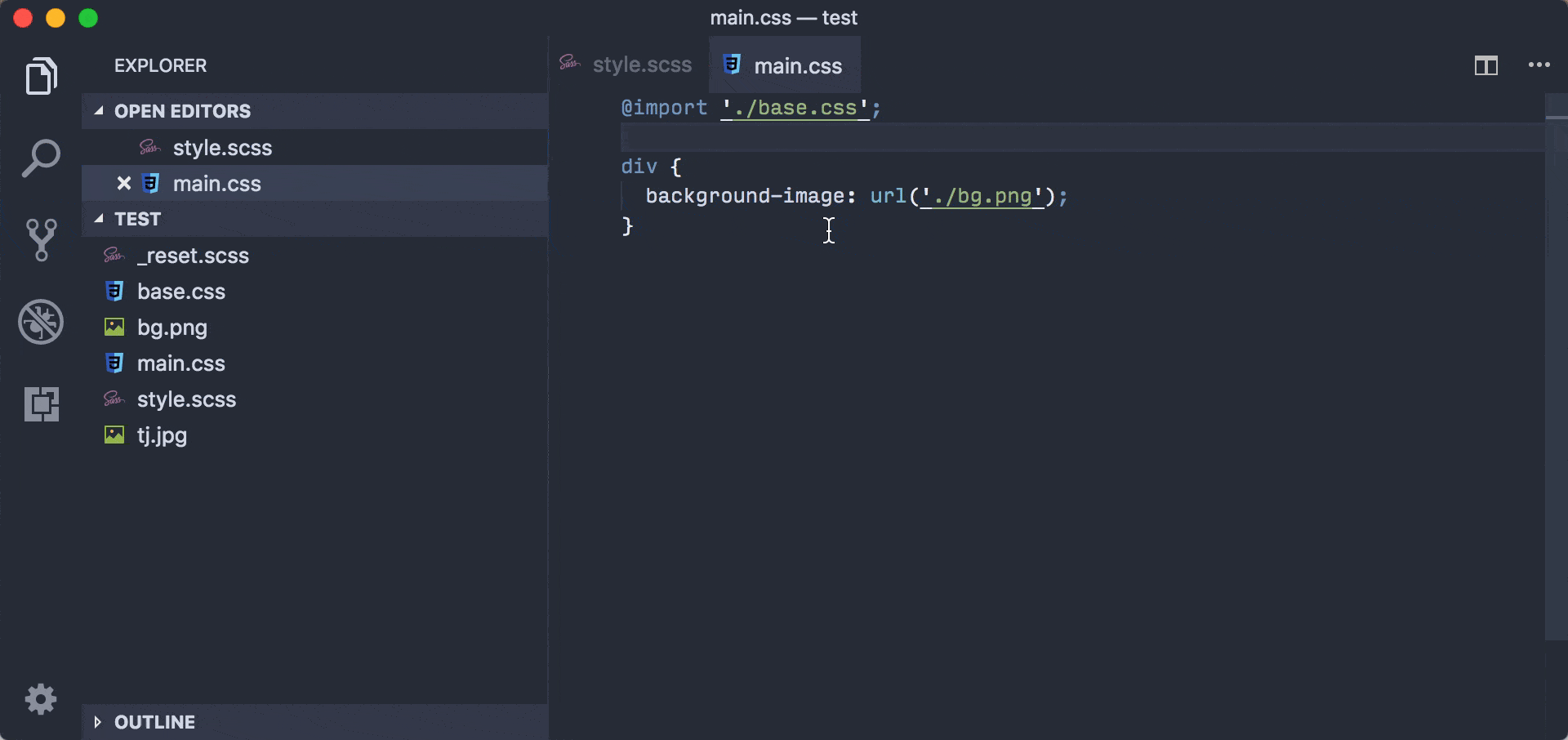Viewport: 1568px width, 740px height.
Task: Click the Explorer document icon at top
Action: pyautogui.click(x=40, y=76)
